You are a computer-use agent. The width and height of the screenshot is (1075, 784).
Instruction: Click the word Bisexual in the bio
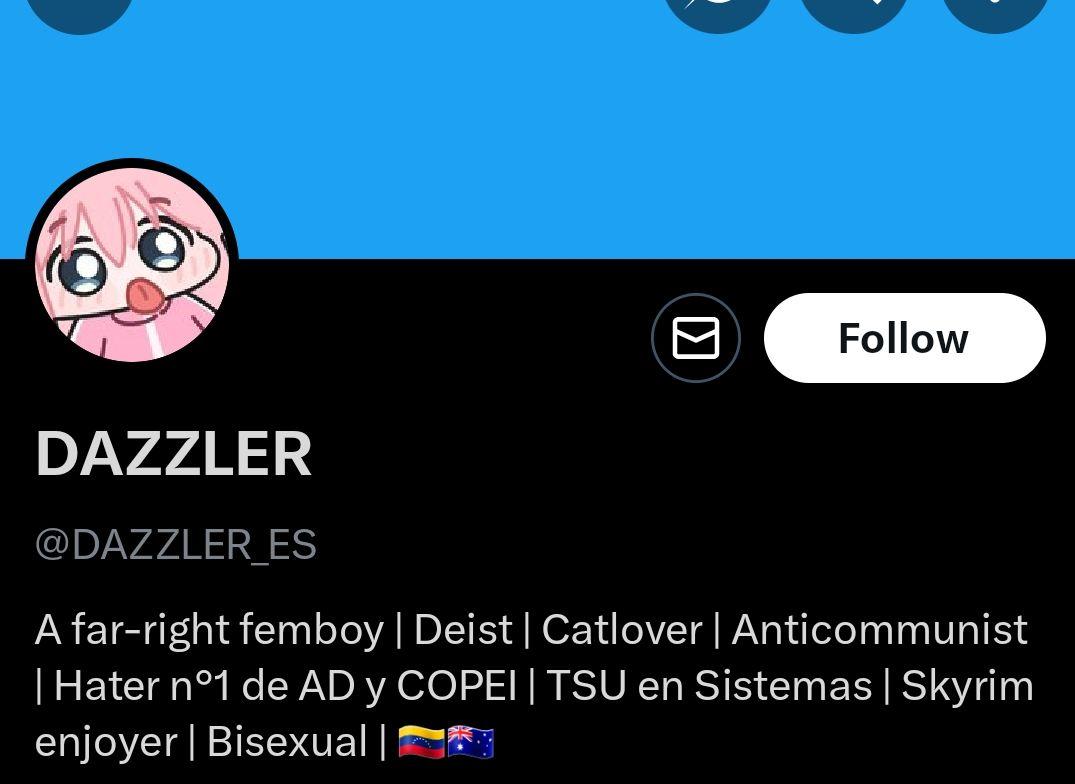287,742
